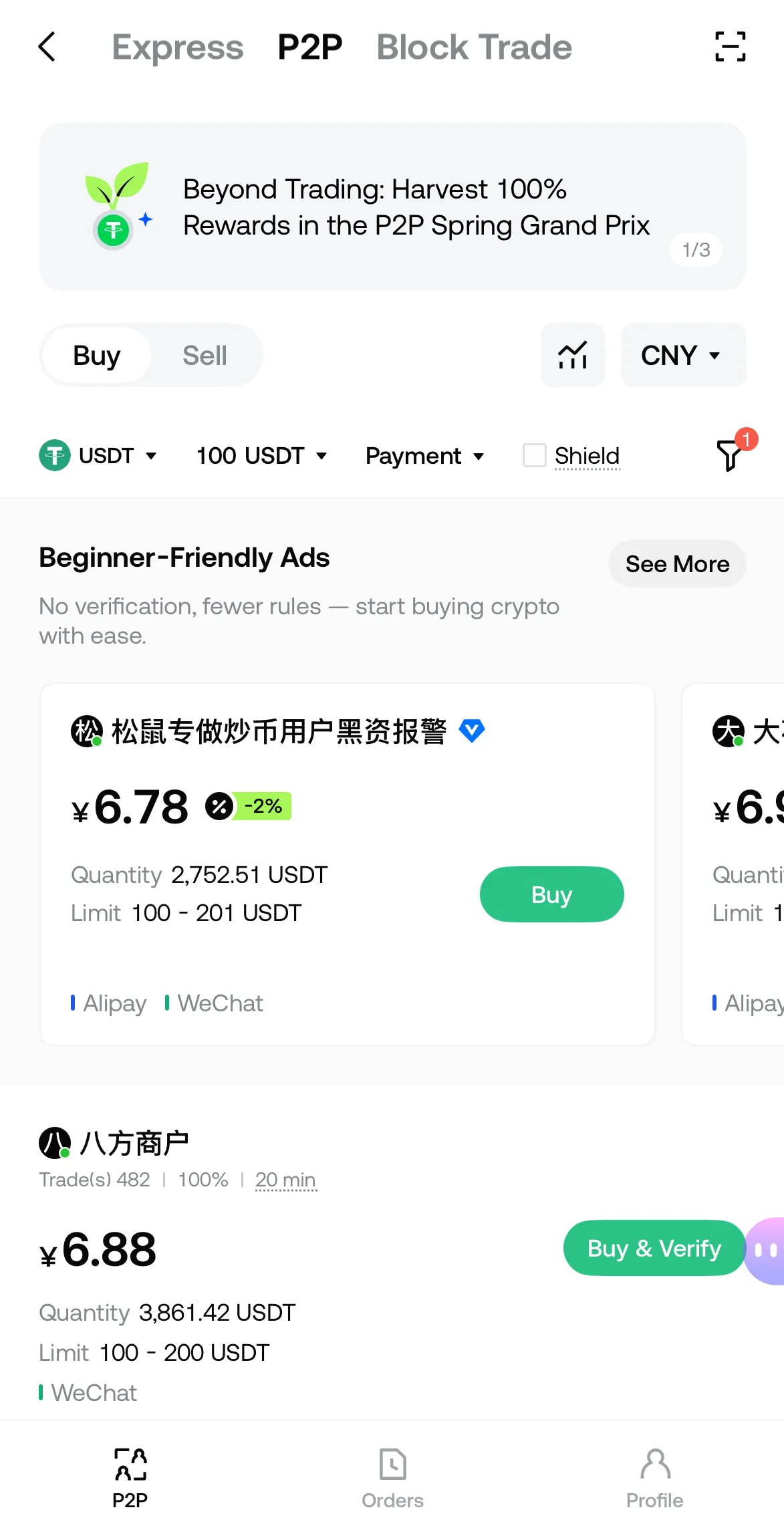Screen dimensions: 784x1540
Task: Open the Payment method dropdown
Action: click(424, 456)
